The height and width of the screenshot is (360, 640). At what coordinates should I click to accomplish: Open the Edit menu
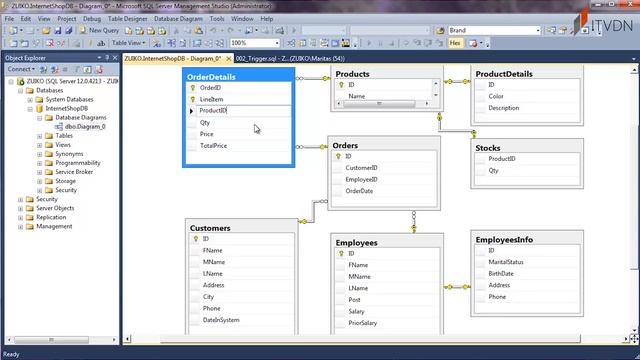(x=26, y=19)
